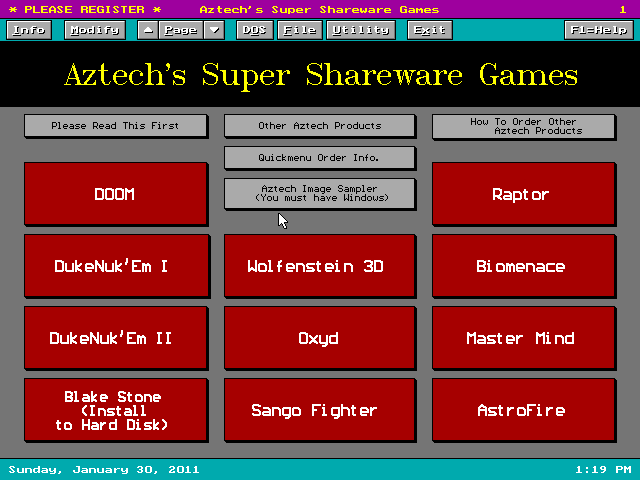Image resolution: width=640 pixels, height=480 pixels.
Task: Select the DOS menu button
Action: tap(255, 30)
